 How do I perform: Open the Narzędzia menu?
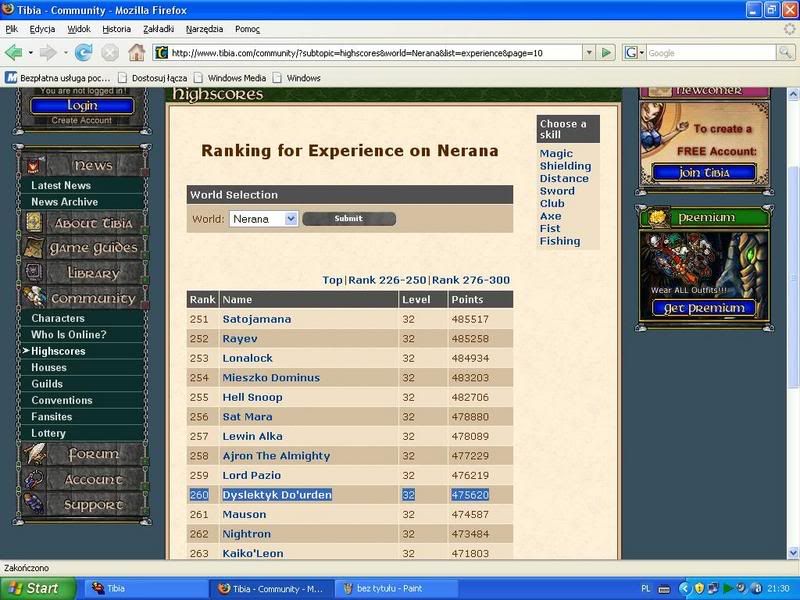coord(204,29)
